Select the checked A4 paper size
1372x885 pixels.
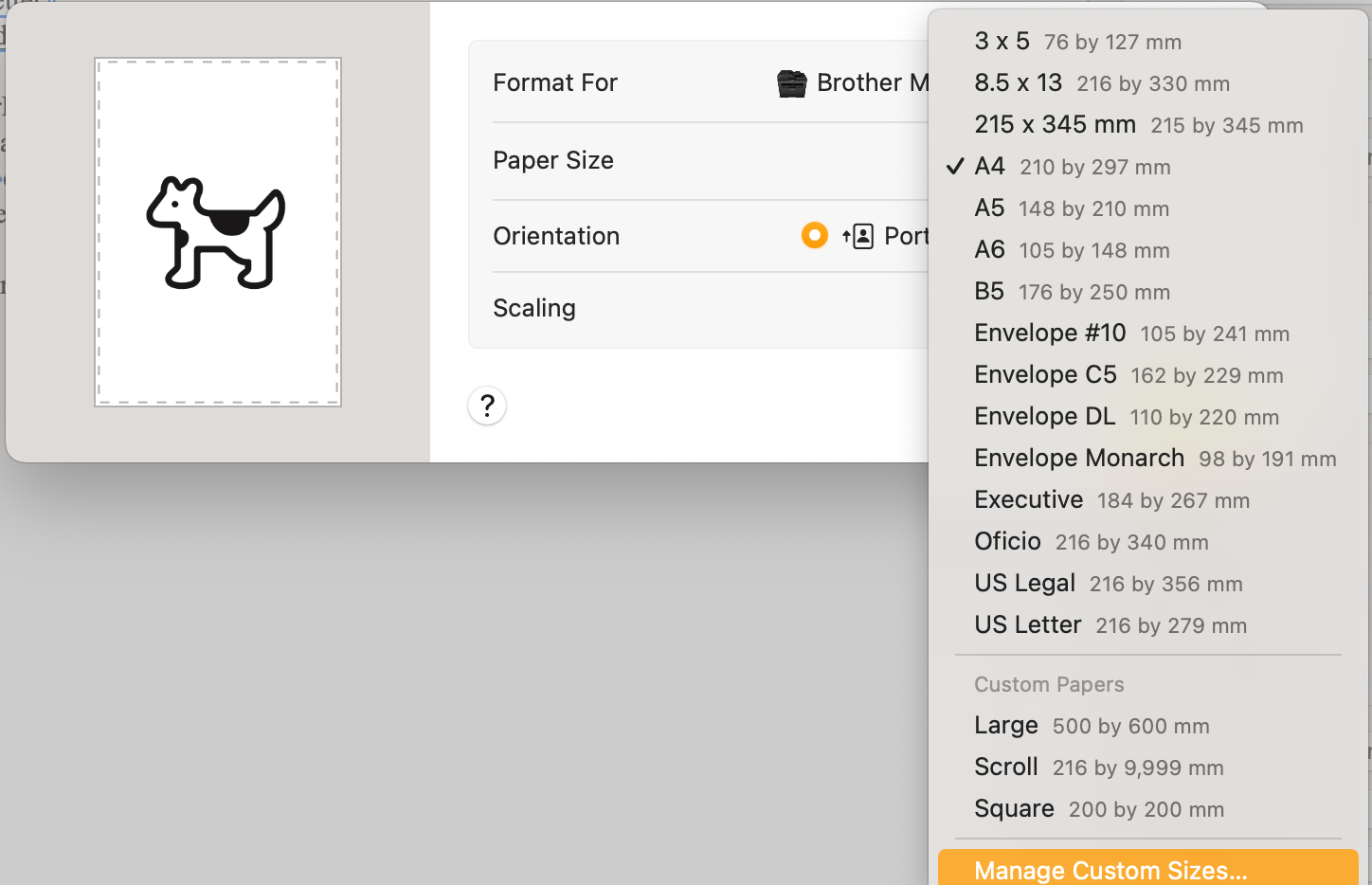click(x=1148, y=167)
